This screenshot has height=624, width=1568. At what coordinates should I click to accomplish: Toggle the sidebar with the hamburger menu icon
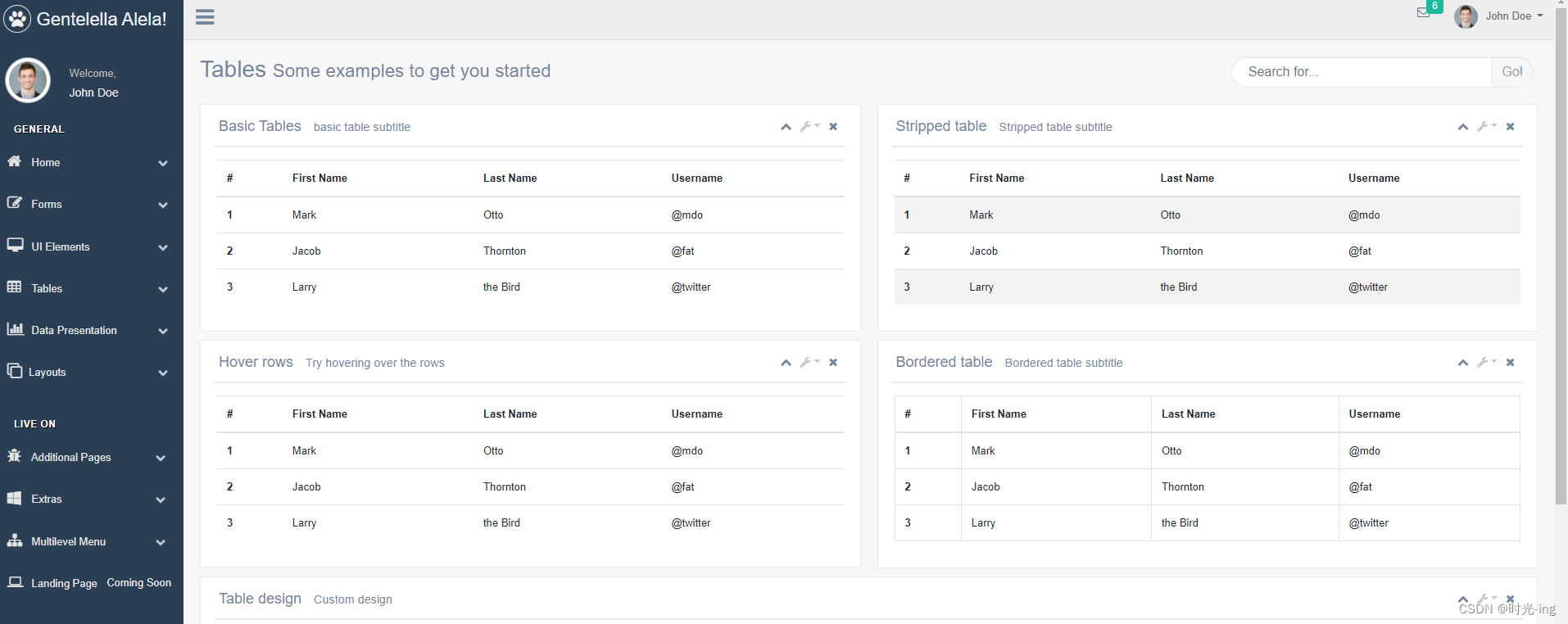(205, 17)
